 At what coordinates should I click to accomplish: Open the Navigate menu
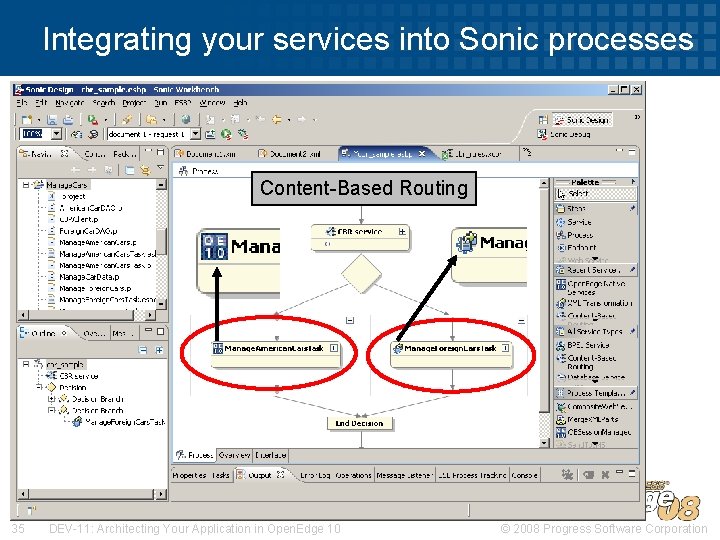pyautogui.click(x=69, y=103)
